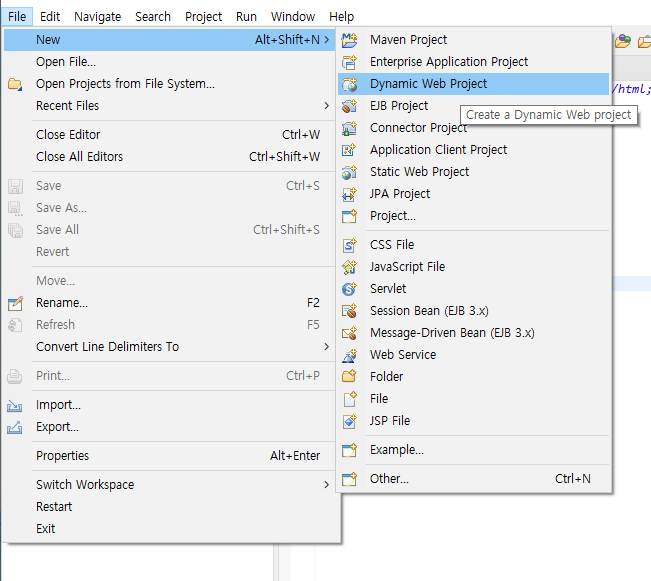This screenshot has height=581, width=651.
Task: Click the Import tray icon
Action: [15, 405]
